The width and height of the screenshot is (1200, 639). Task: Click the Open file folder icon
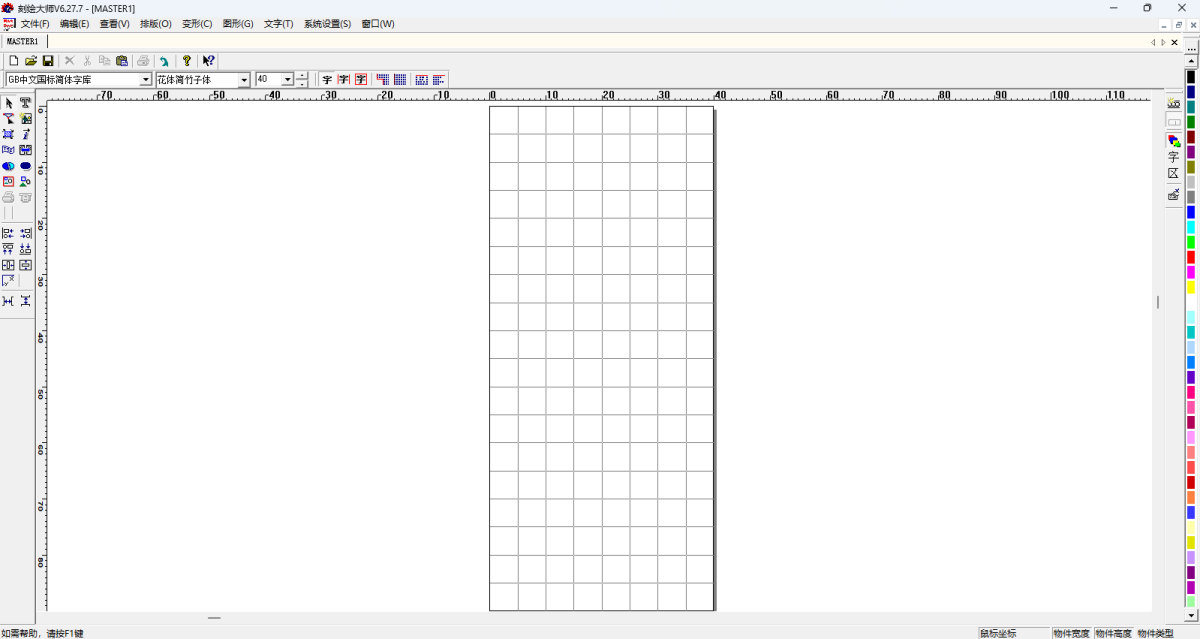(x=31, y=61)
